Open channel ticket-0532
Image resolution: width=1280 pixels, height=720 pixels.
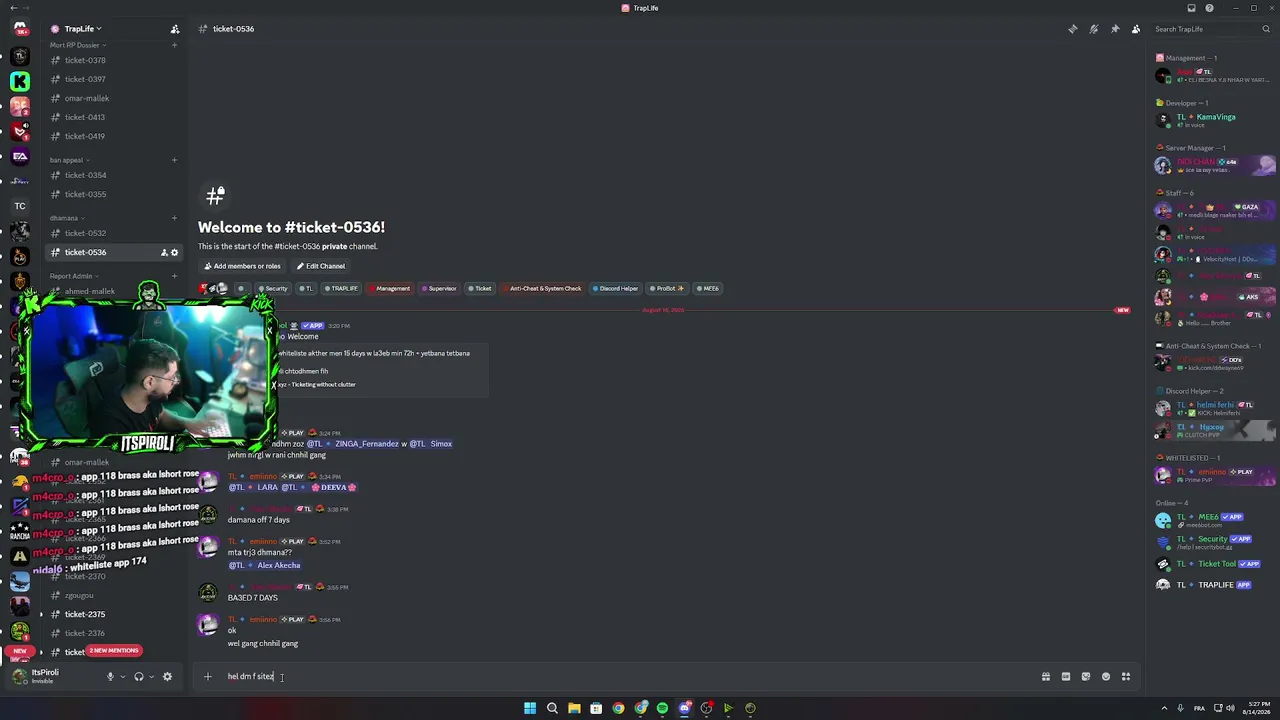pyautogui.click(x=114, y=233)
